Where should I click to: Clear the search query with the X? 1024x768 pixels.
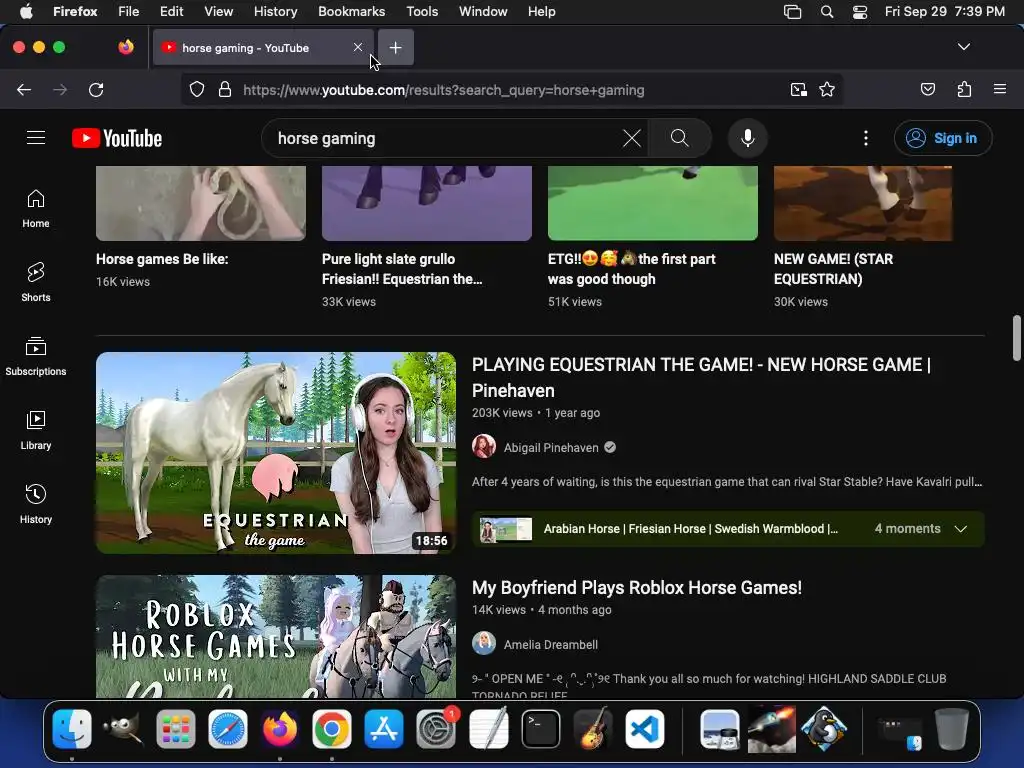(632, 138)
